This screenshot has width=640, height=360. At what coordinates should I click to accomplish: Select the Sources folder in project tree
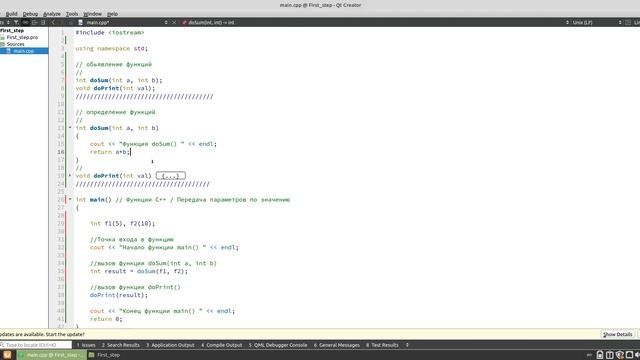16,44
